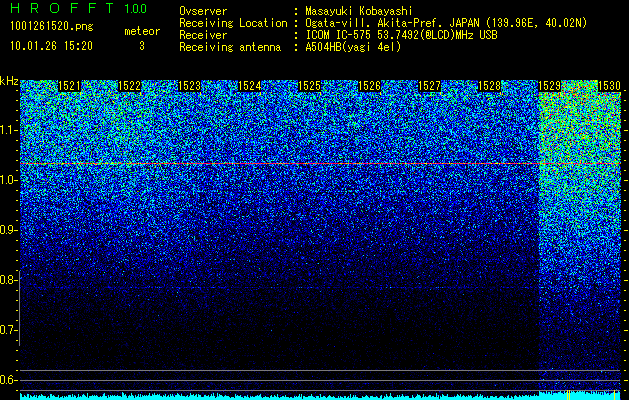629x400 pixels.
Task: Click the meteor label
Action: click(x=142, y=31)
